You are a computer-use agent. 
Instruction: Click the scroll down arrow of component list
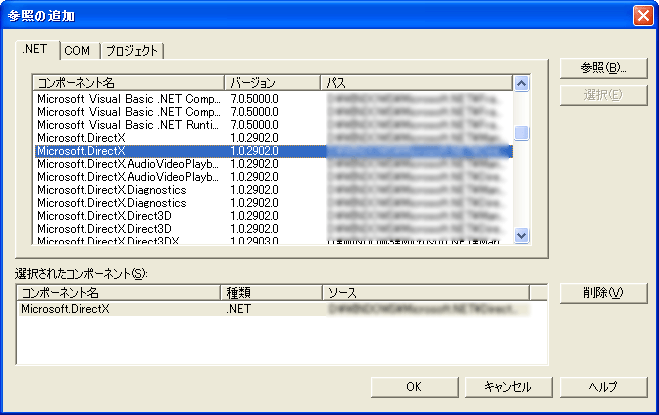(x=522, y=235)
